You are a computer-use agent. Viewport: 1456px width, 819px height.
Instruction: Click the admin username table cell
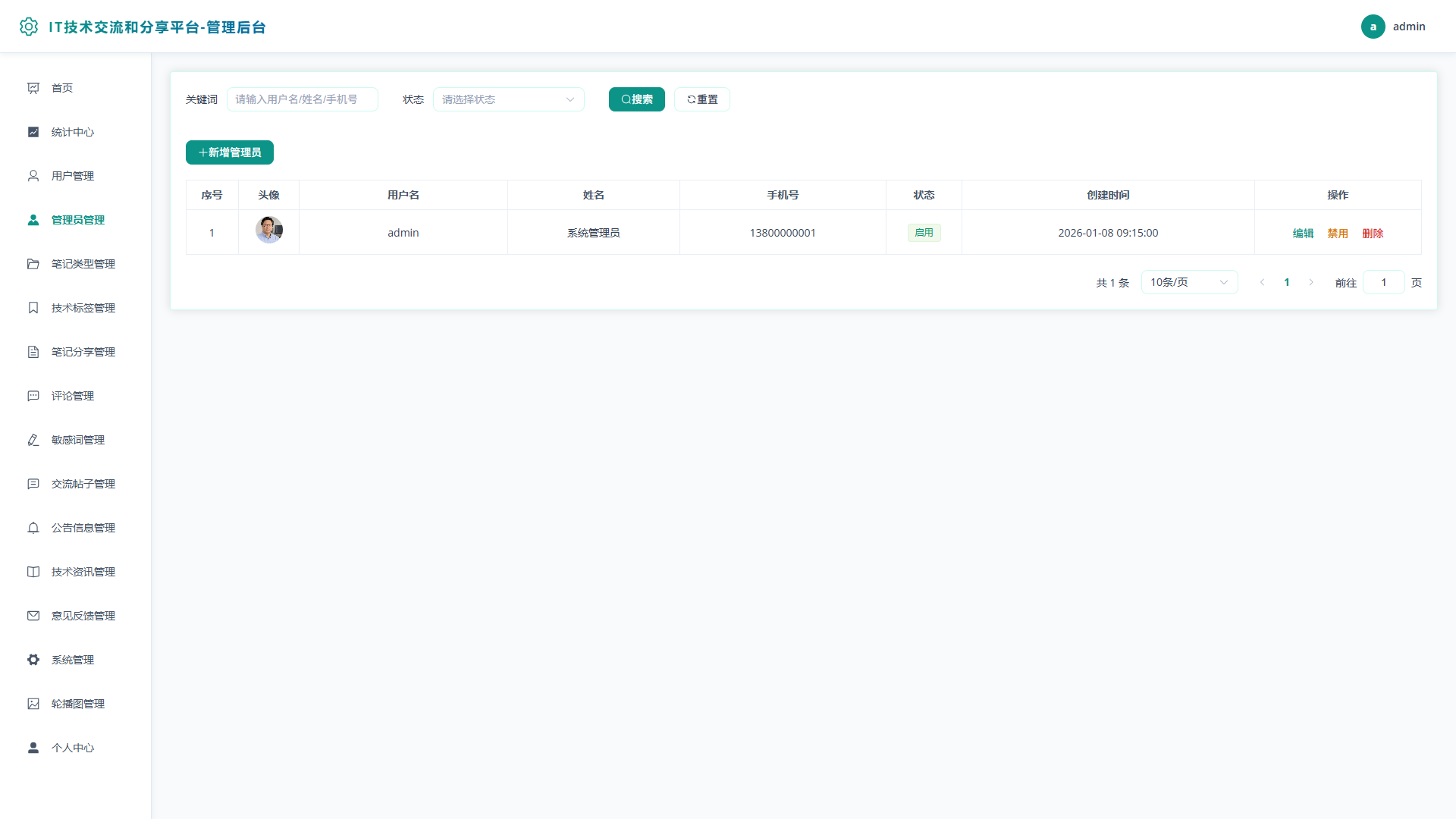[403, 233]
